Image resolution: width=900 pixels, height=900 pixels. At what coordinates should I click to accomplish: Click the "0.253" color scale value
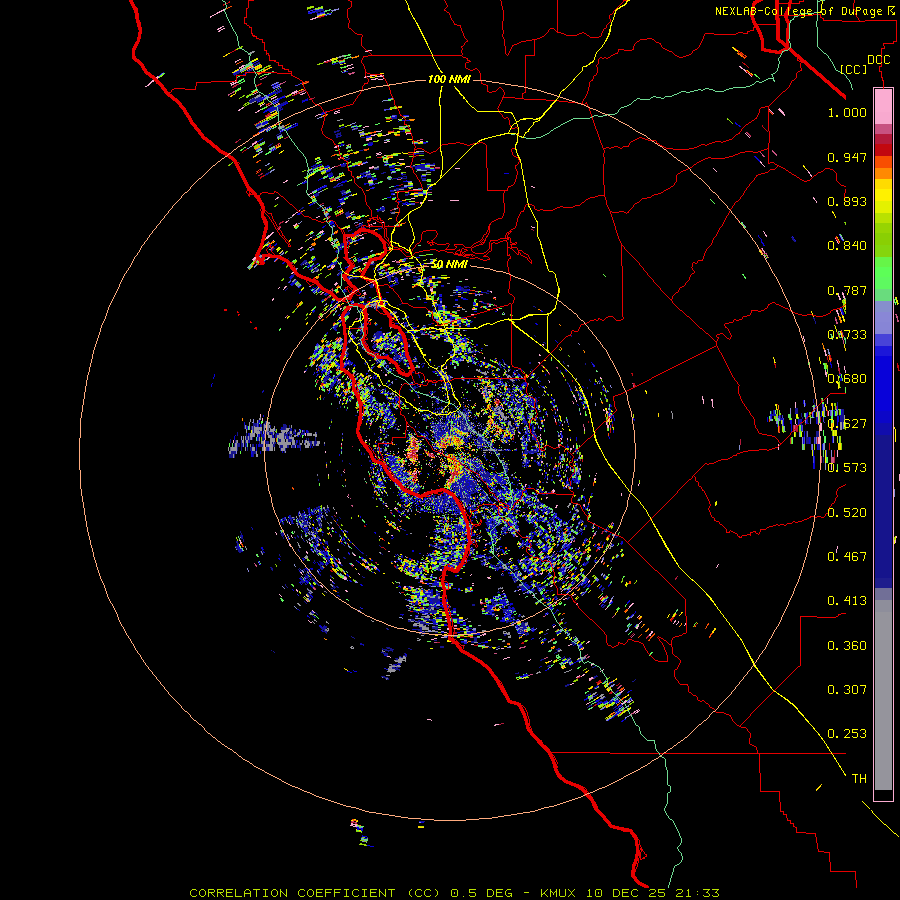click(847, 734)
